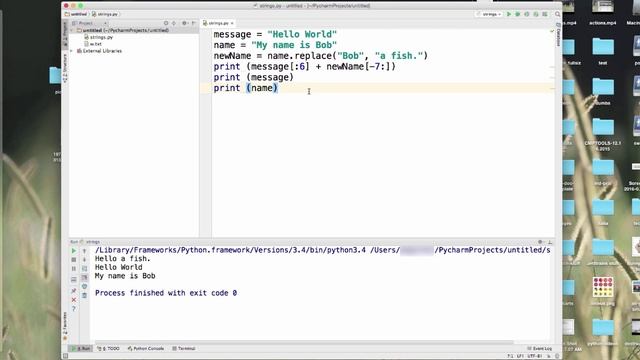Click the dump threads icon in the Run panel
This screenshot has height=360, width=640.
pyautogui.click(x=74, y=280)
